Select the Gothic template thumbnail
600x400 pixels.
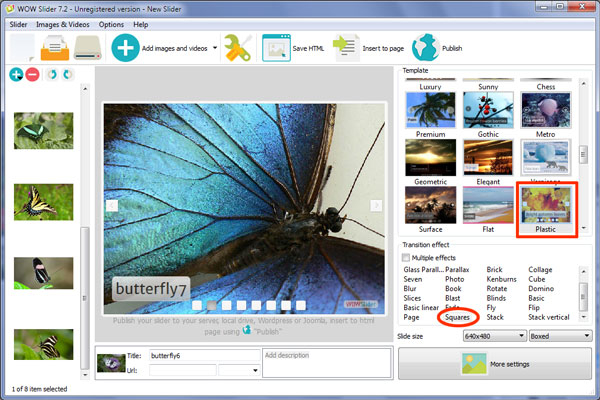(x=488, y=110)
